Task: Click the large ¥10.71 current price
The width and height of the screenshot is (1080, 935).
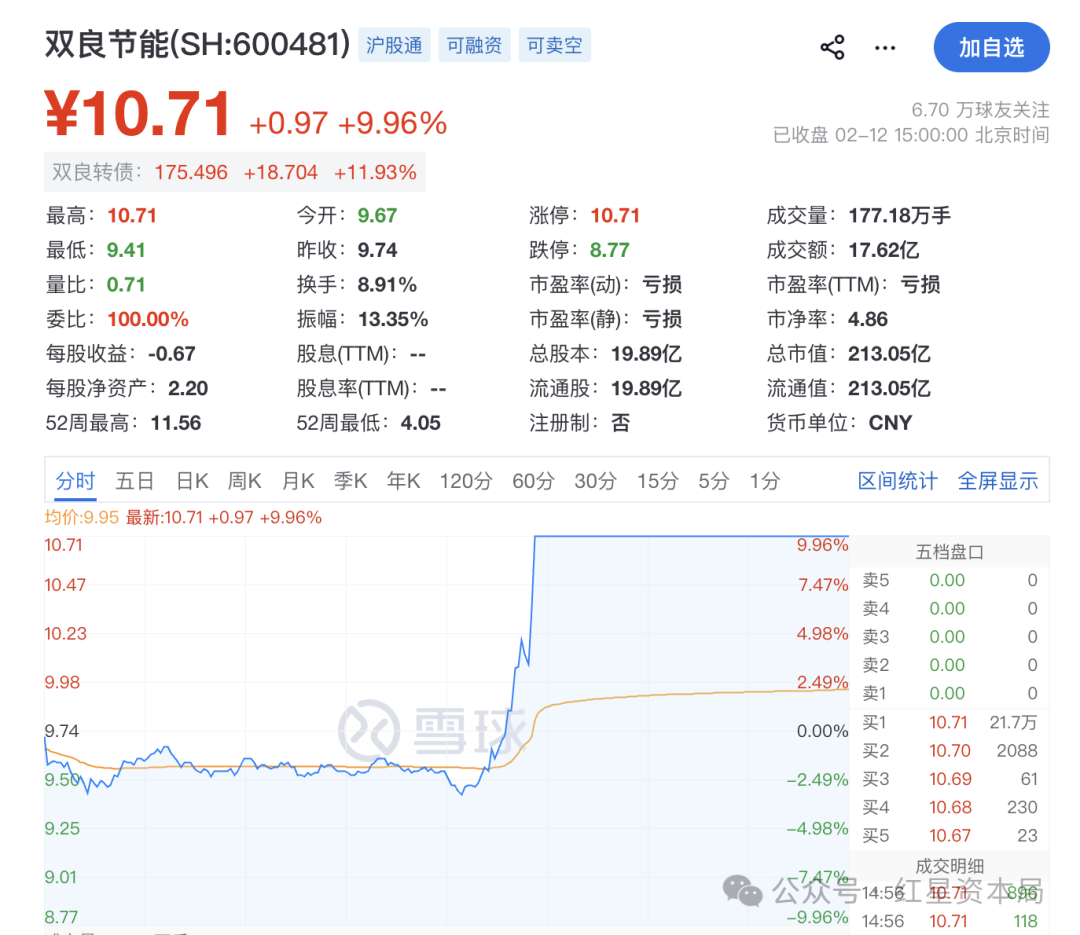Action: (x=138, y=114)
